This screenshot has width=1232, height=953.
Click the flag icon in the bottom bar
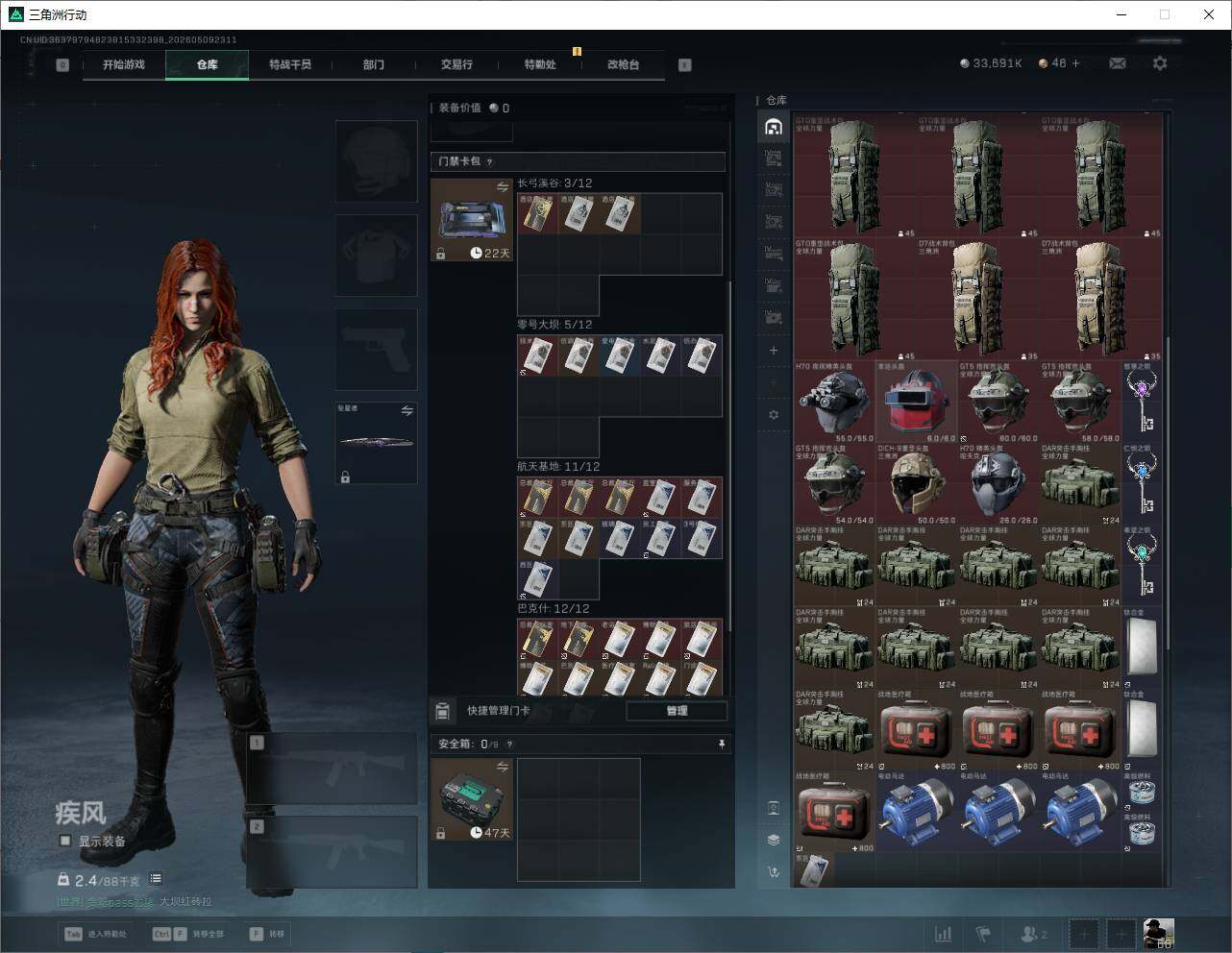click(x=983, y=934)
